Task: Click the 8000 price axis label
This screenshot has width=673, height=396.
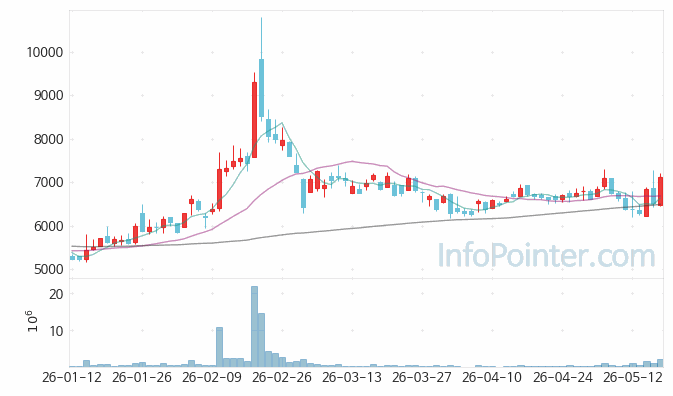Action: (49, 139)
